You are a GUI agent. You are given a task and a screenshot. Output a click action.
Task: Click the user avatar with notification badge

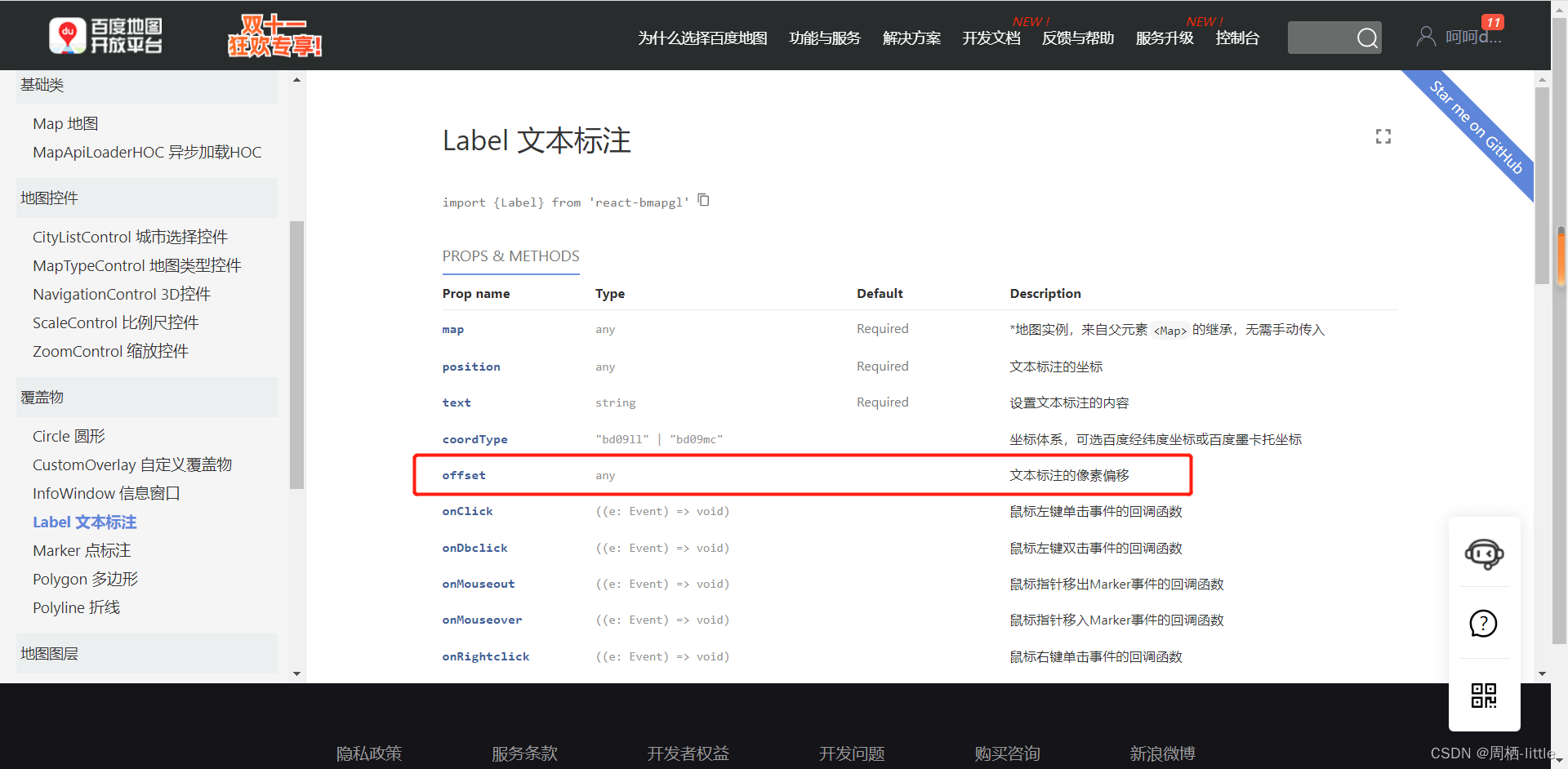coord(1426,35)
